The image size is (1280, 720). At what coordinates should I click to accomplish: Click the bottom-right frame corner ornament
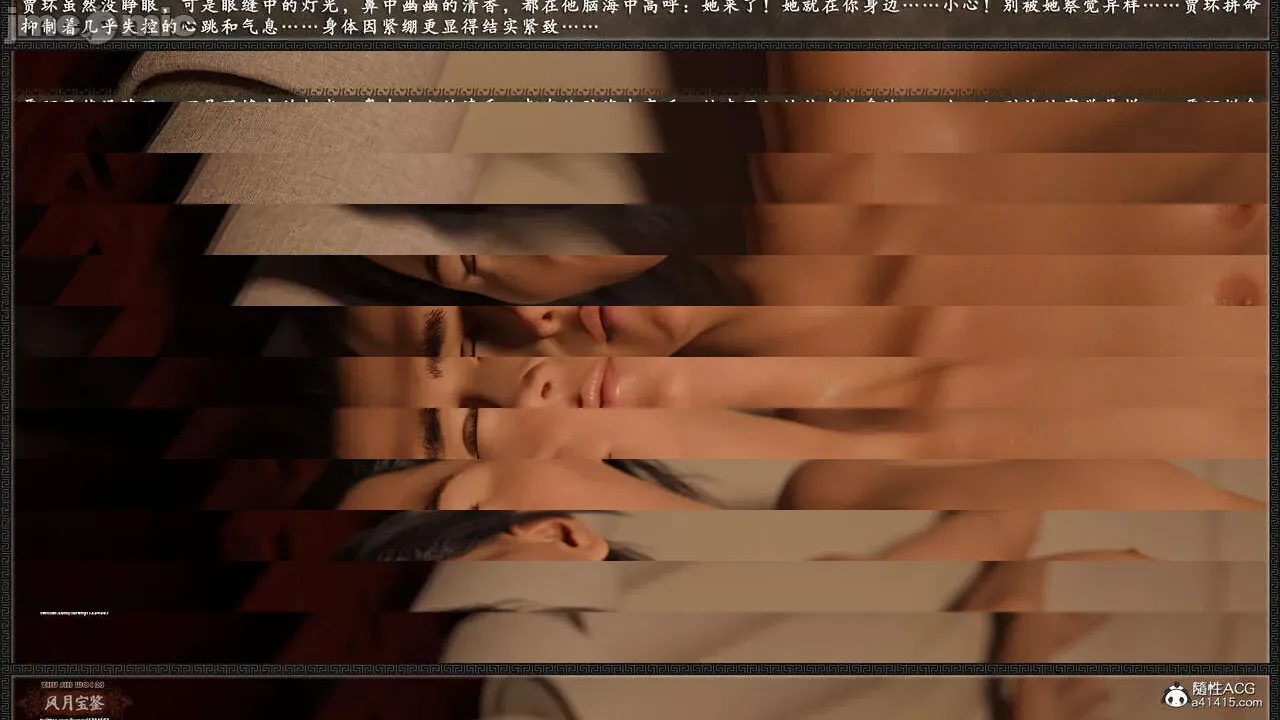pos(1273,669)
